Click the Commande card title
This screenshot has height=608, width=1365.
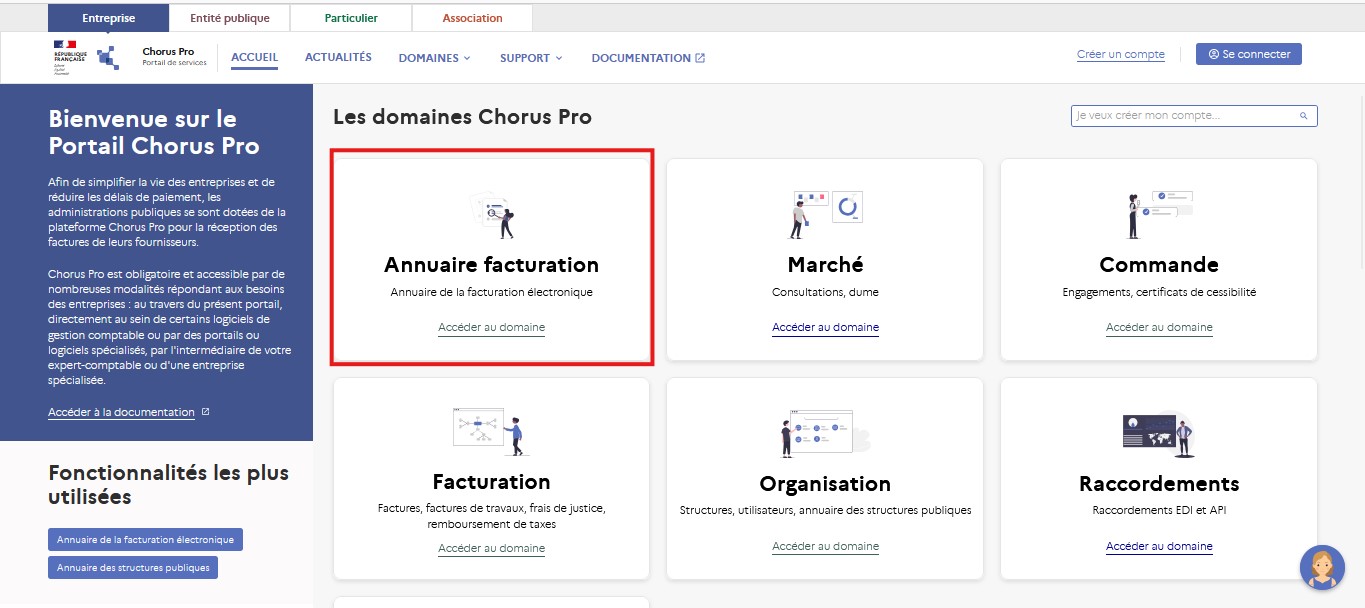[x=1159, y=265]
